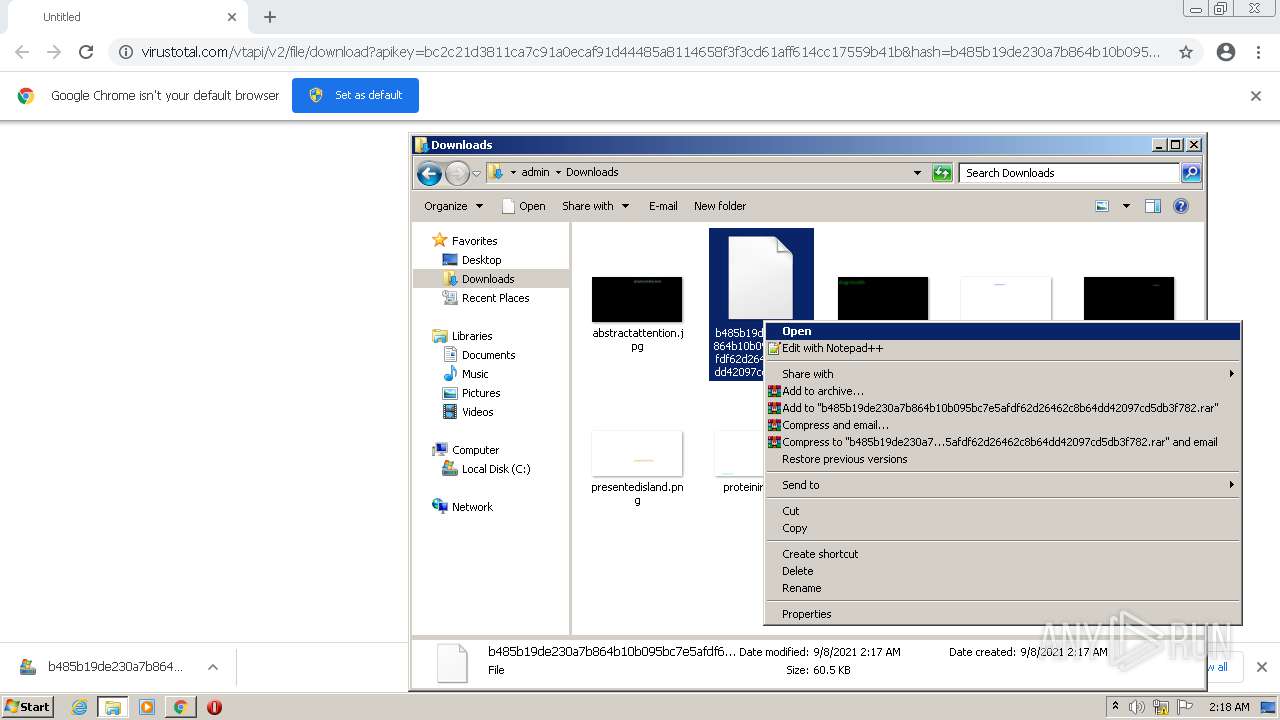1280x720 pixels.
Task: Select the presentedisland.png thumbnail
Action: point(637,453)
